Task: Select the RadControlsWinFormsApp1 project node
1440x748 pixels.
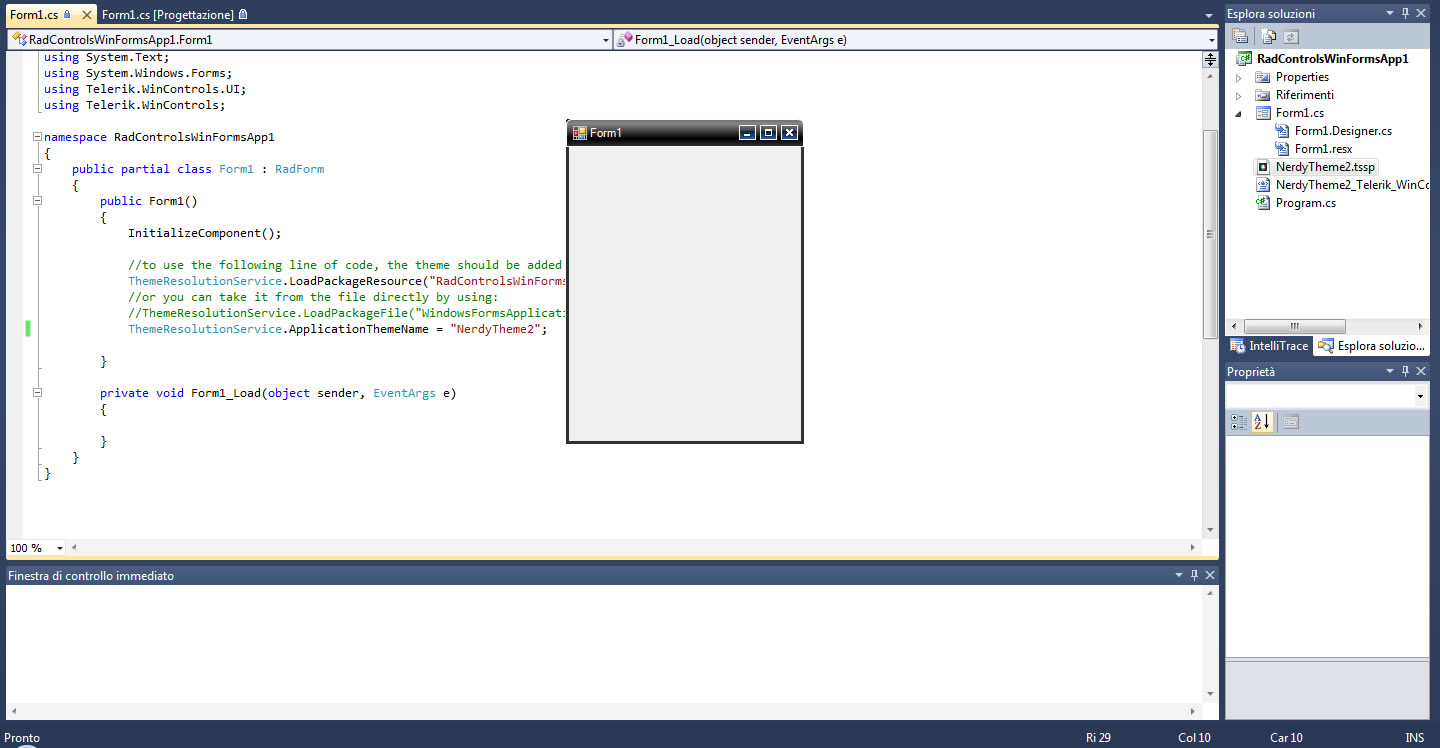Action: tap(1333, 59)
